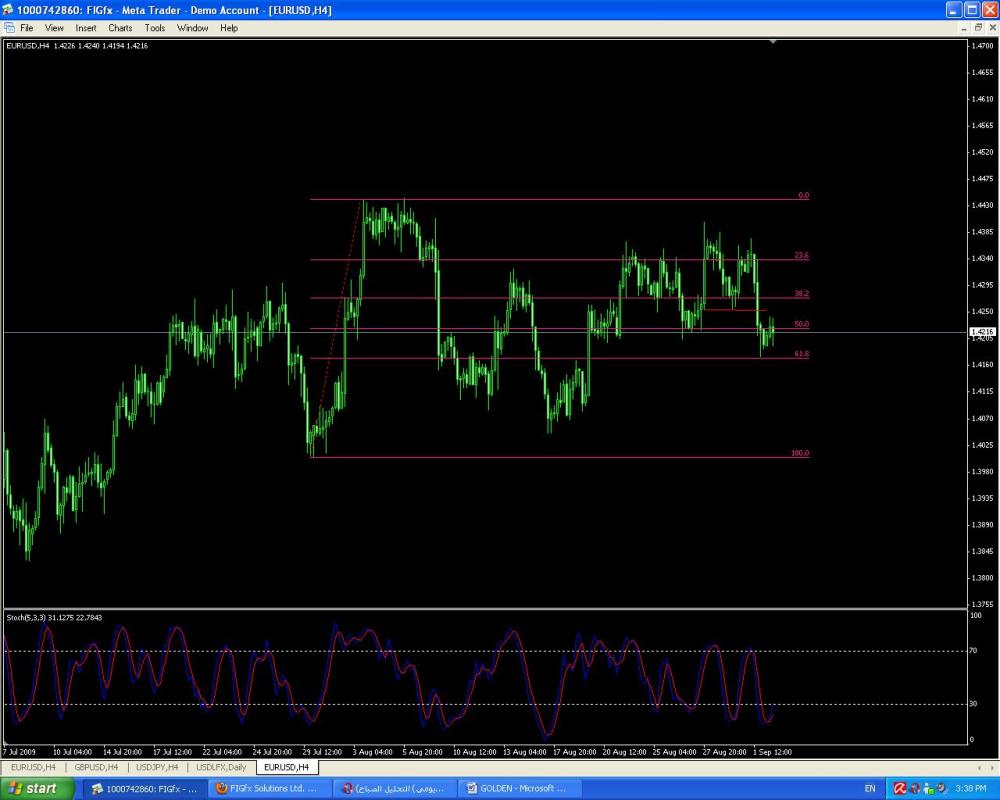Select the active EURUSD,H4 tab
This screenshot has height=800, width=1000.
pos(286,767)
